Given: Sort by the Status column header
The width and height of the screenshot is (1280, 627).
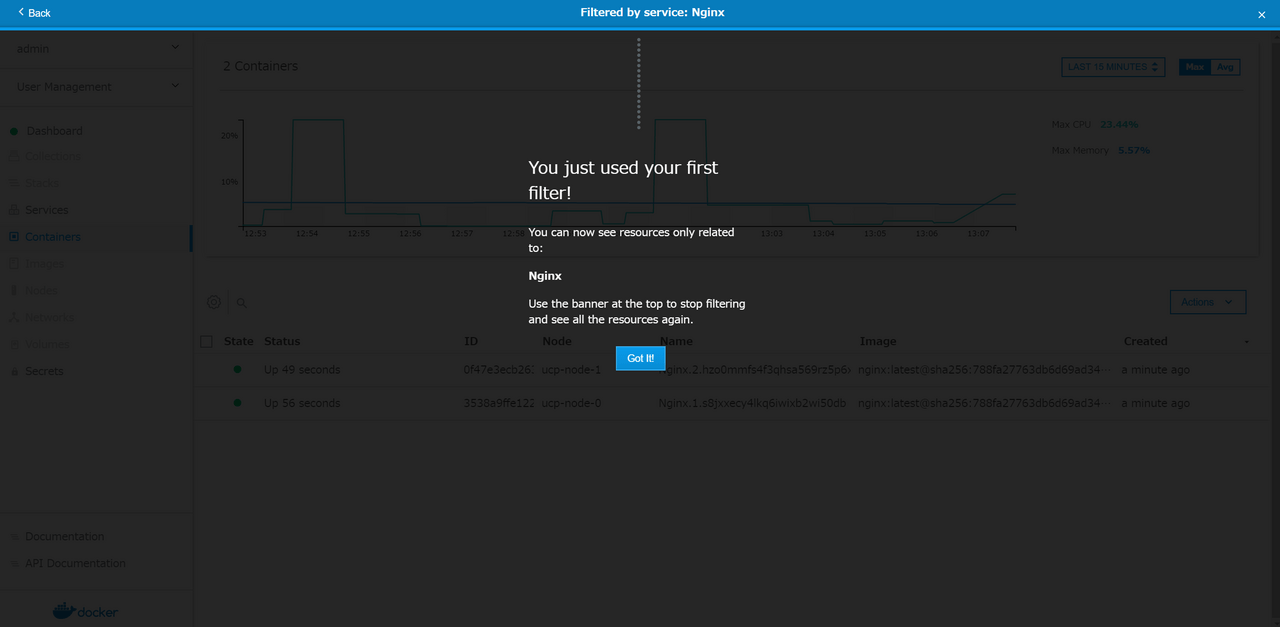Looking at the screenshot, I should (x=282, y=342).
